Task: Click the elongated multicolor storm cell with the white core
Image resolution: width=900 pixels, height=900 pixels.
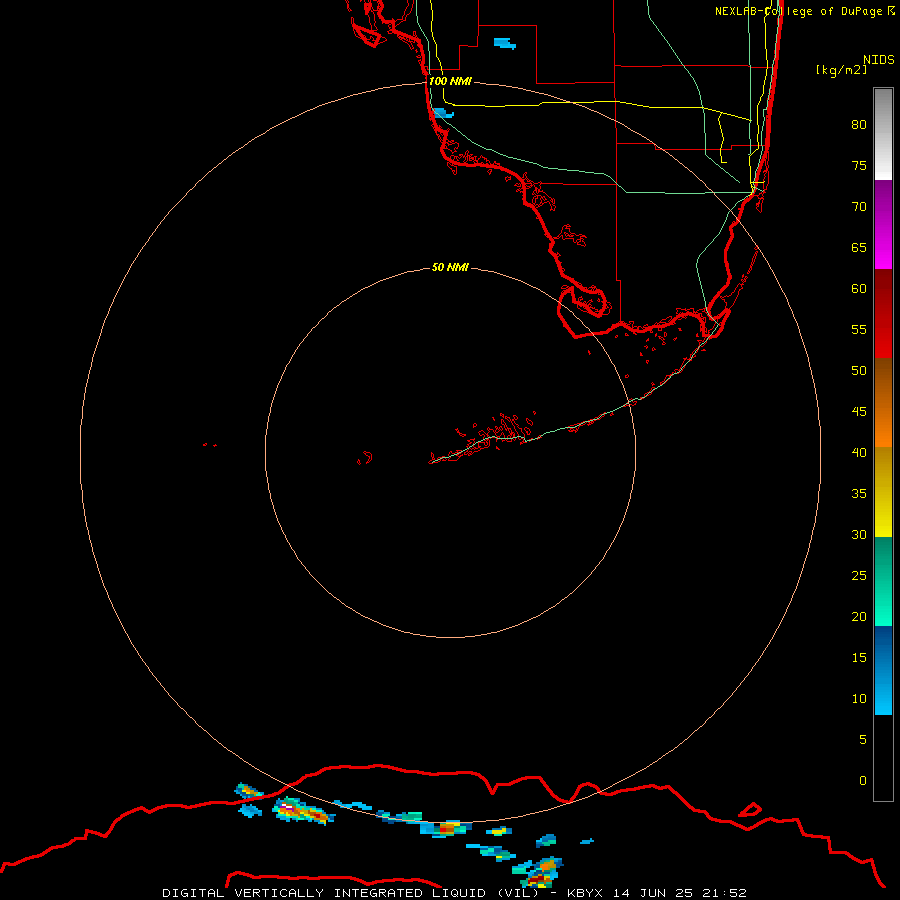Action: point(303,811)
